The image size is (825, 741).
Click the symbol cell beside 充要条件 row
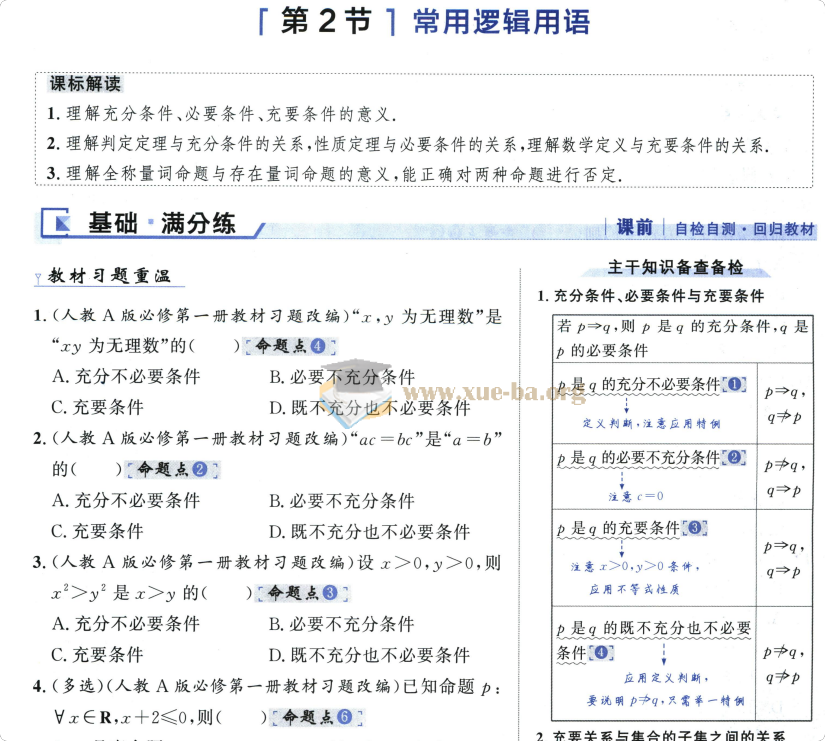click(785, 558)
